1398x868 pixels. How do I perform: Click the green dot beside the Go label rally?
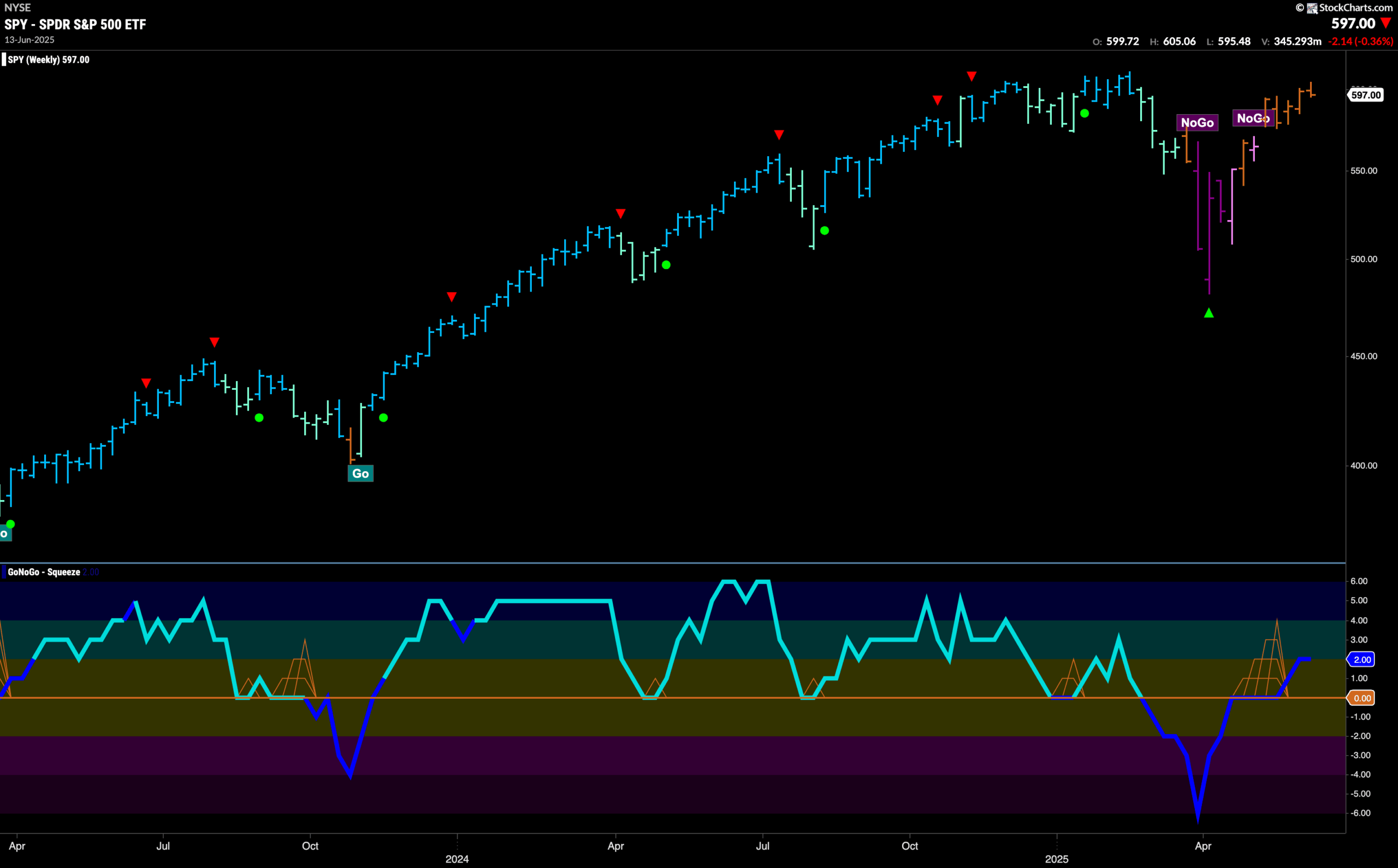click(x=383, y=418)
